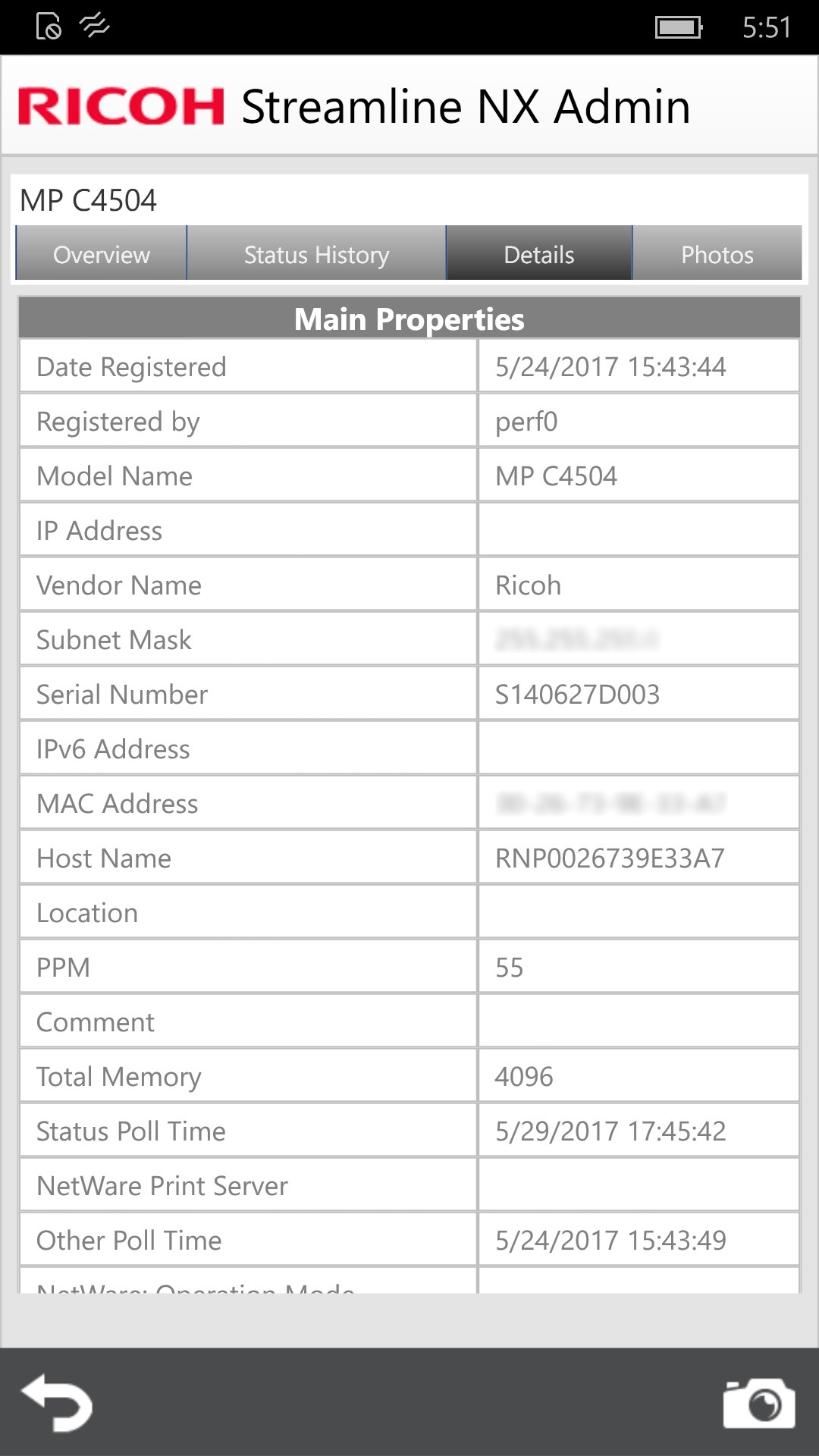819x1456 pixels.
Task: Select the Host Name value RNP0026739E33A7
Action: [x=610, y=858]
